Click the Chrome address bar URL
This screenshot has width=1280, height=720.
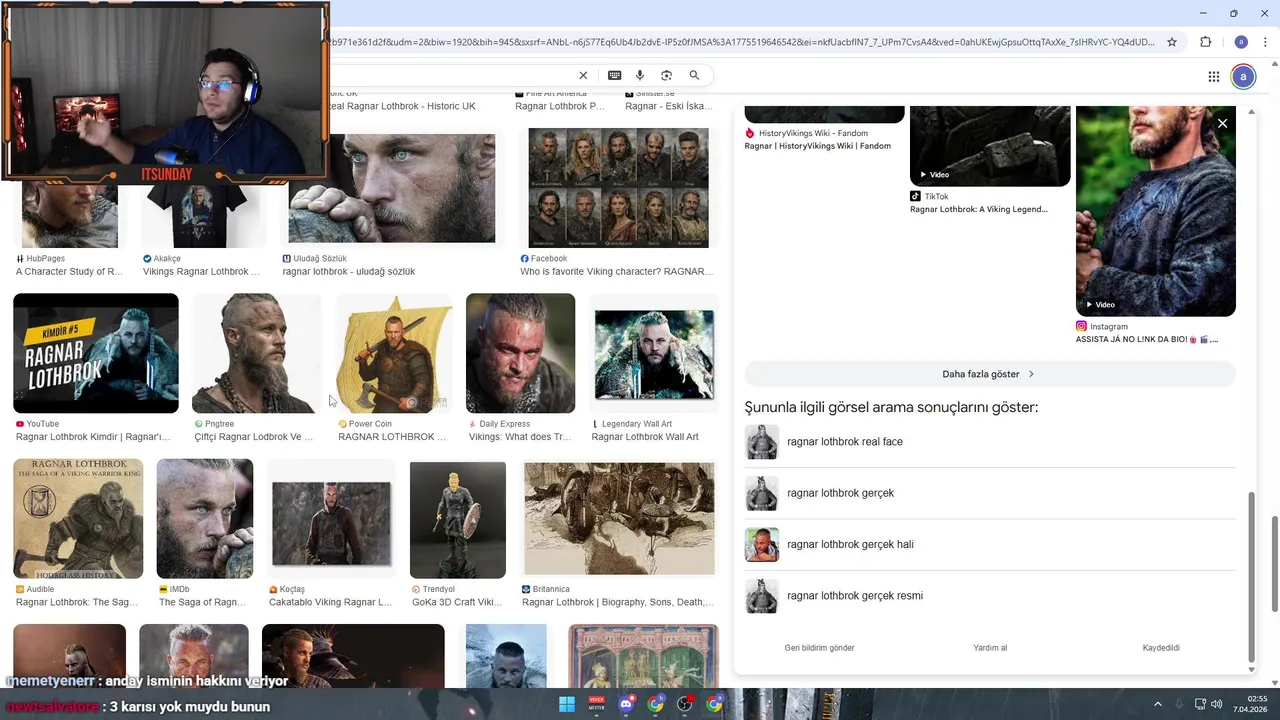[740, 42]
